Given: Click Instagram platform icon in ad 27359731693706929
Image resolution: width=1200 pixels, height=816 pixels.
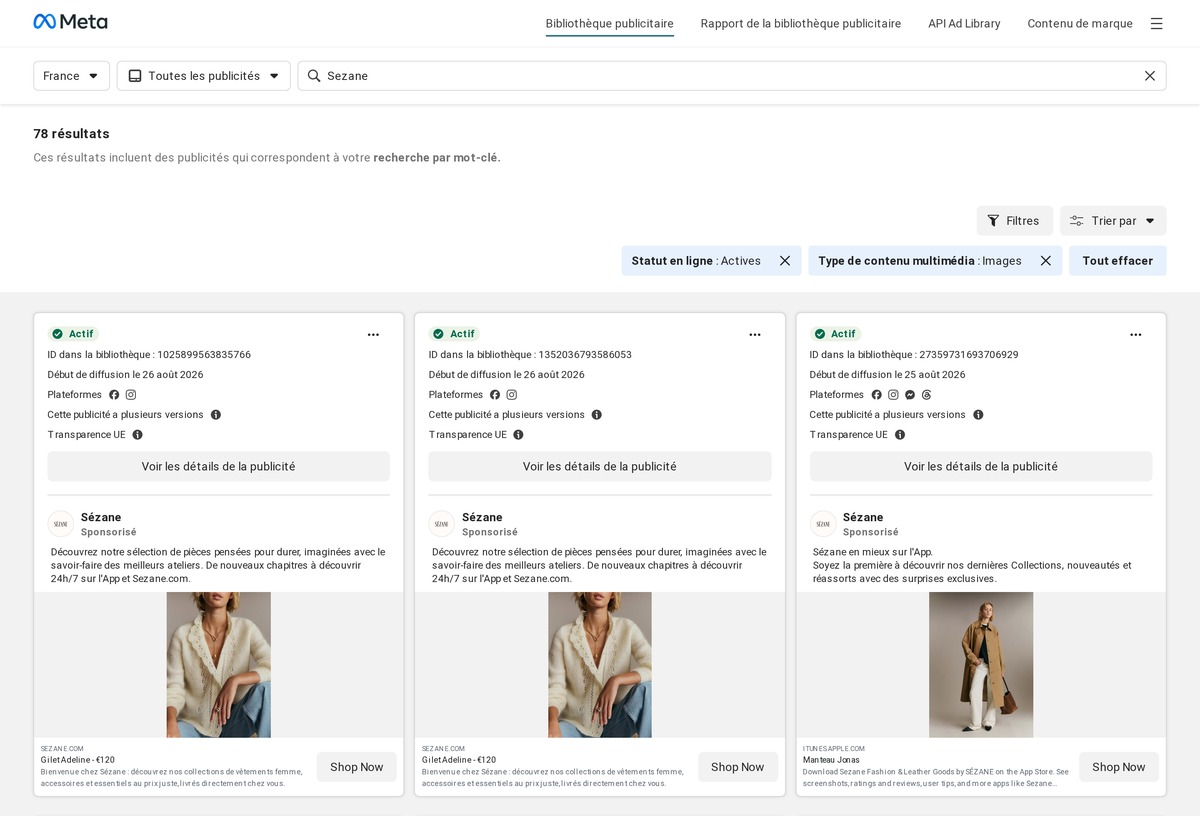Looking at the screenshot, I should 893,395.
